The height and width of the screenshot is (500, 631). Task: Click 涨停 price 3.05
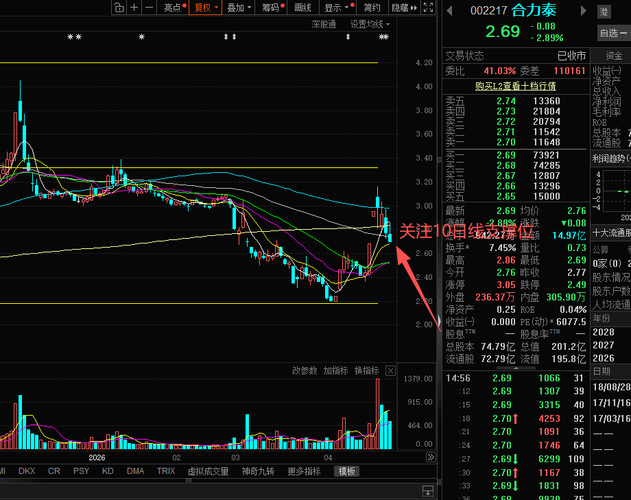click(505, 285)
